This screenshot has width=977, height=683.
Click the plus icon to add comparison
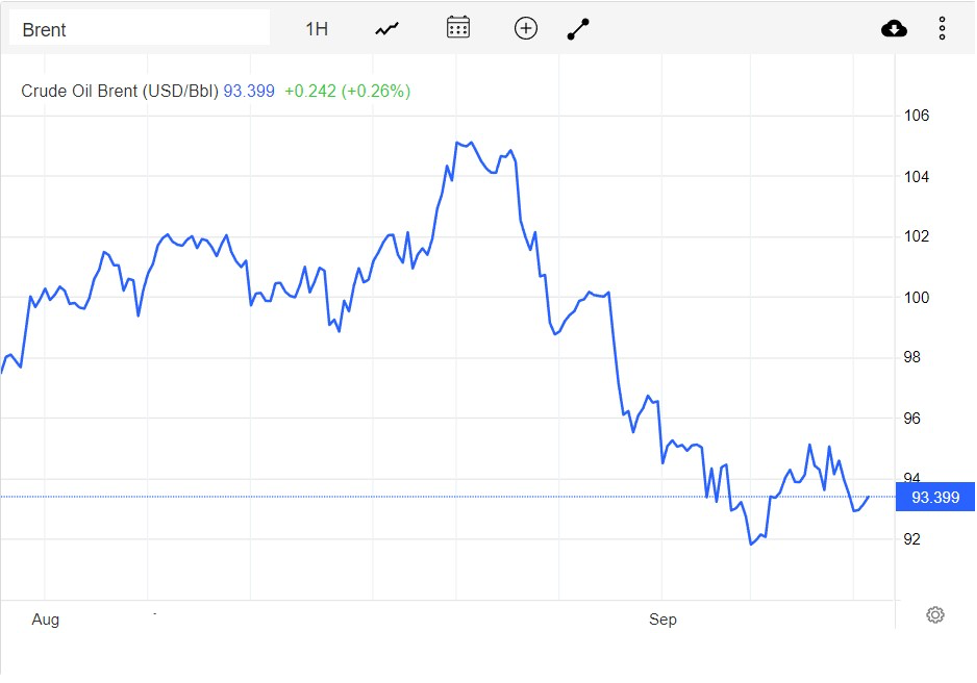click(526, 28)
